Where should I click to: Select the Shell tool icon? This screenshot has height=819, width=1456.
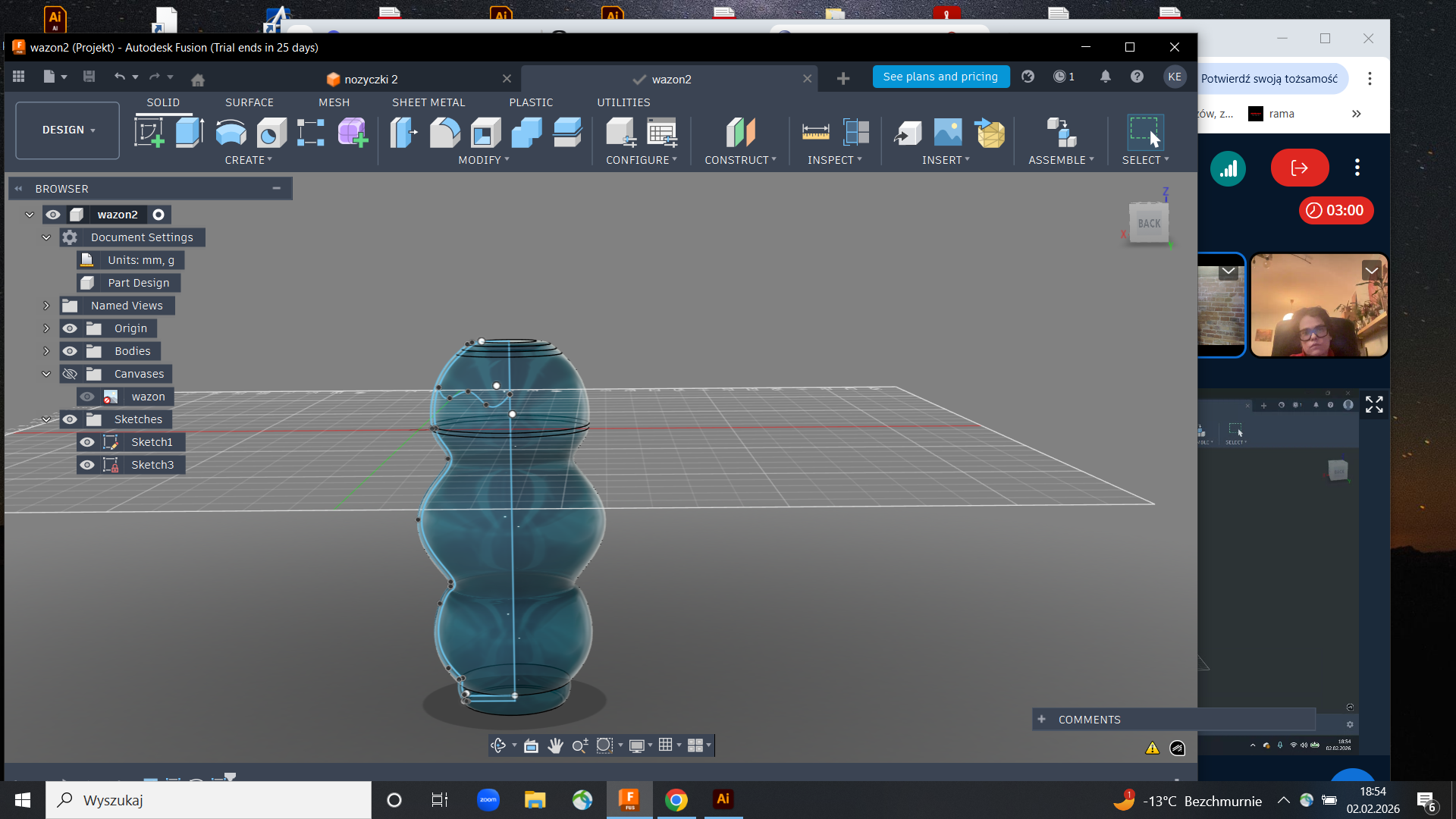(x=486, y=132)
